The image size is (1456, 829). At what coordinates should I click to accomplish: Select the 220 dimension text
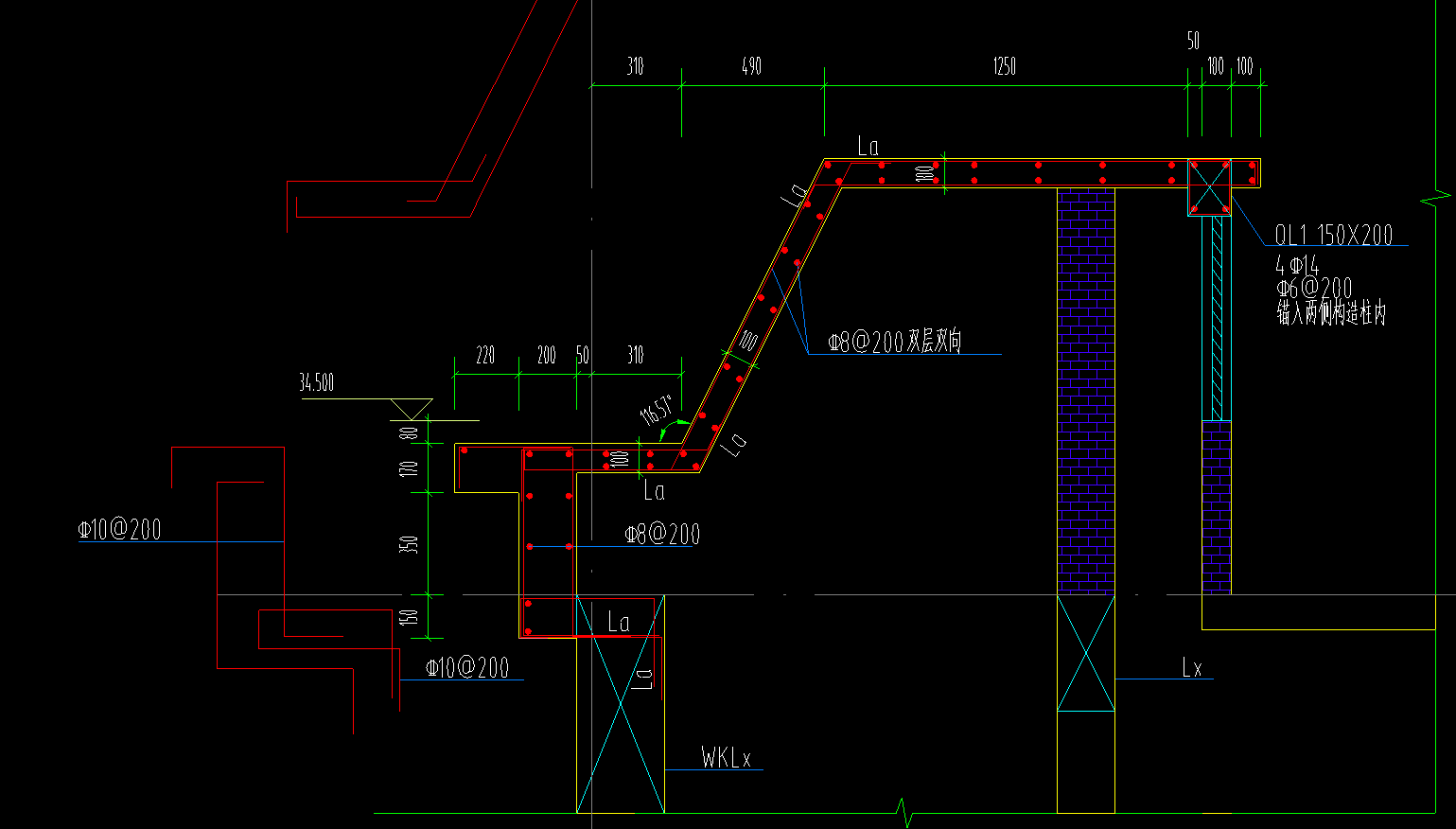point(485,355)
